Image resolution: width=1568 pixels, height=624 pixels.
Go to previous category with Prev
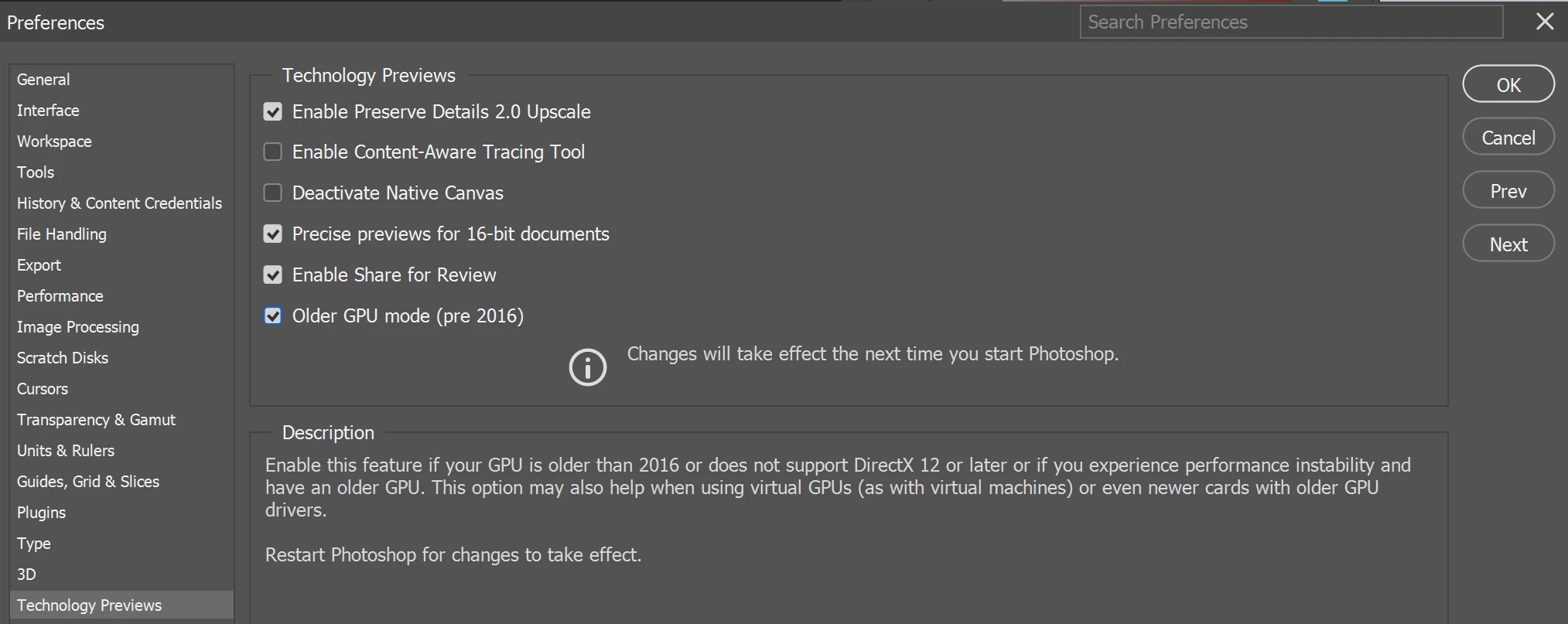point(1508,191)
